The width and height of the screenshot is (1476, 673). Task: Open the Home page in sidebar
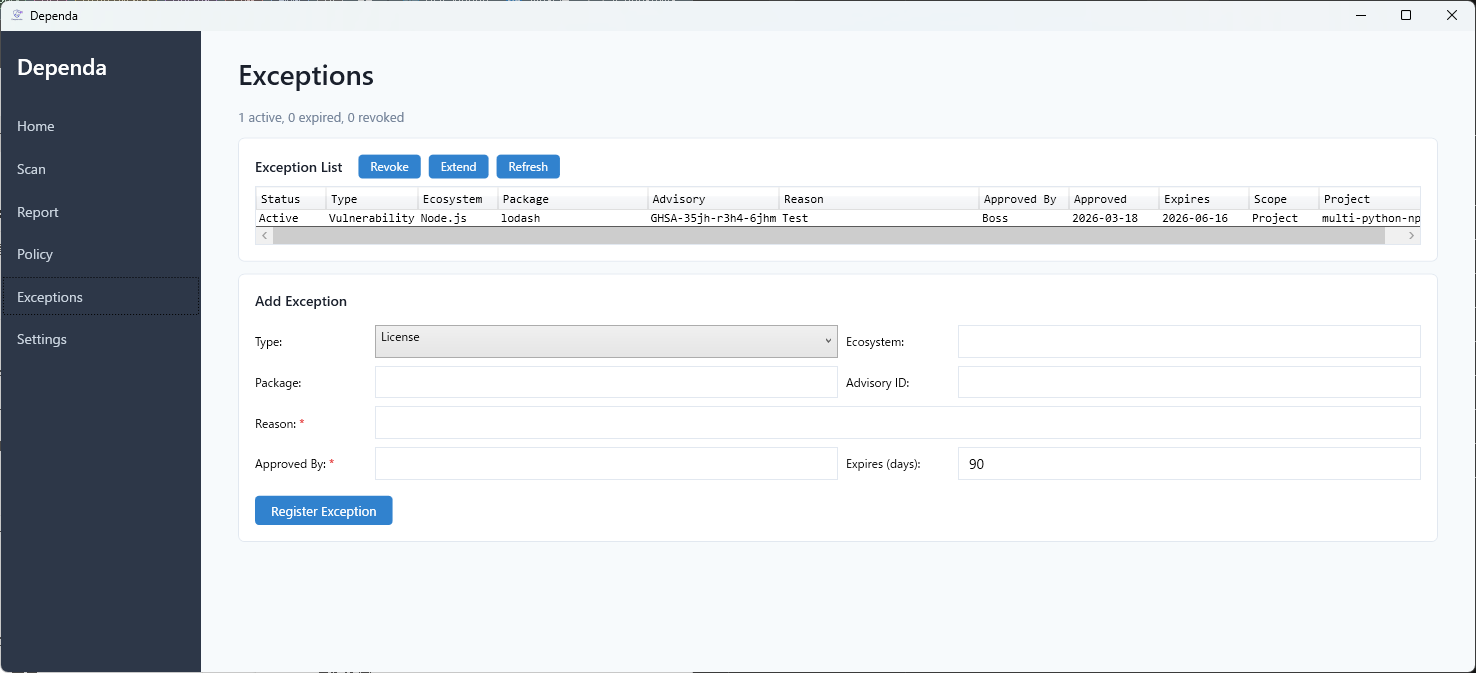tap(36, 126)
